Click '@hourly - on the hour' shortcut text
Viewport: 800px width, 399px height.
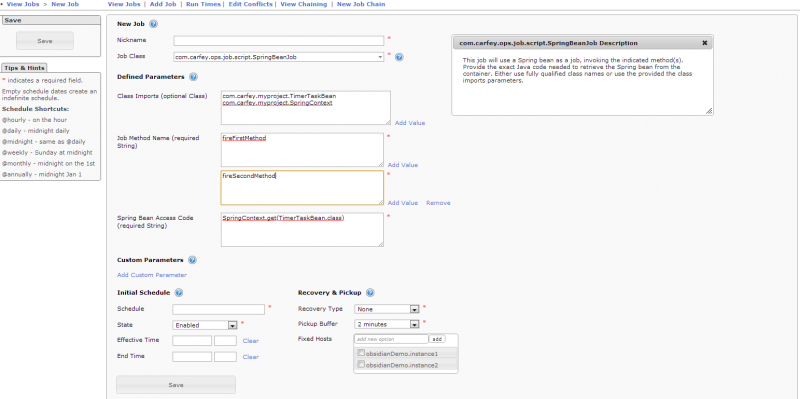[x=34, y=120]
